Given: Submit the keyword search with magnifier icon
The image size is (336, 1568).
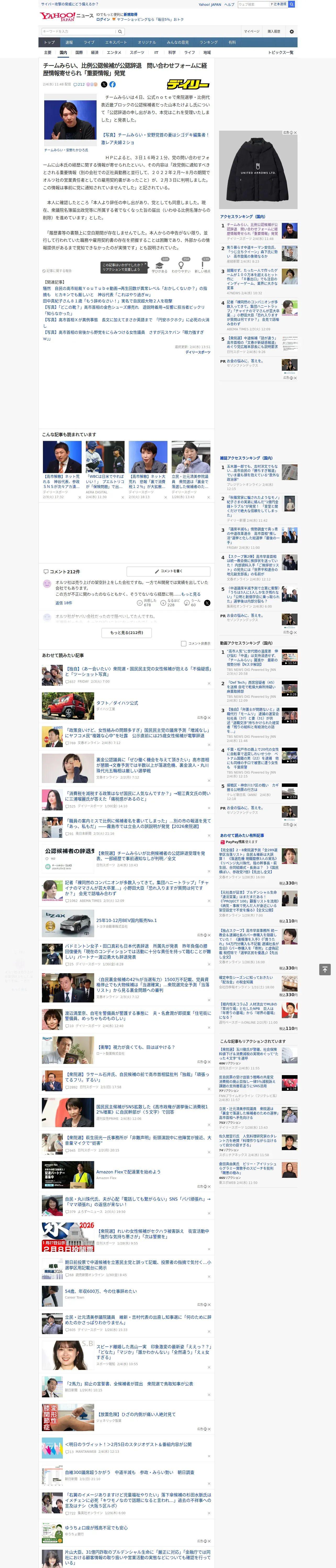Looking at the screenshot, I should pos(120,32).
